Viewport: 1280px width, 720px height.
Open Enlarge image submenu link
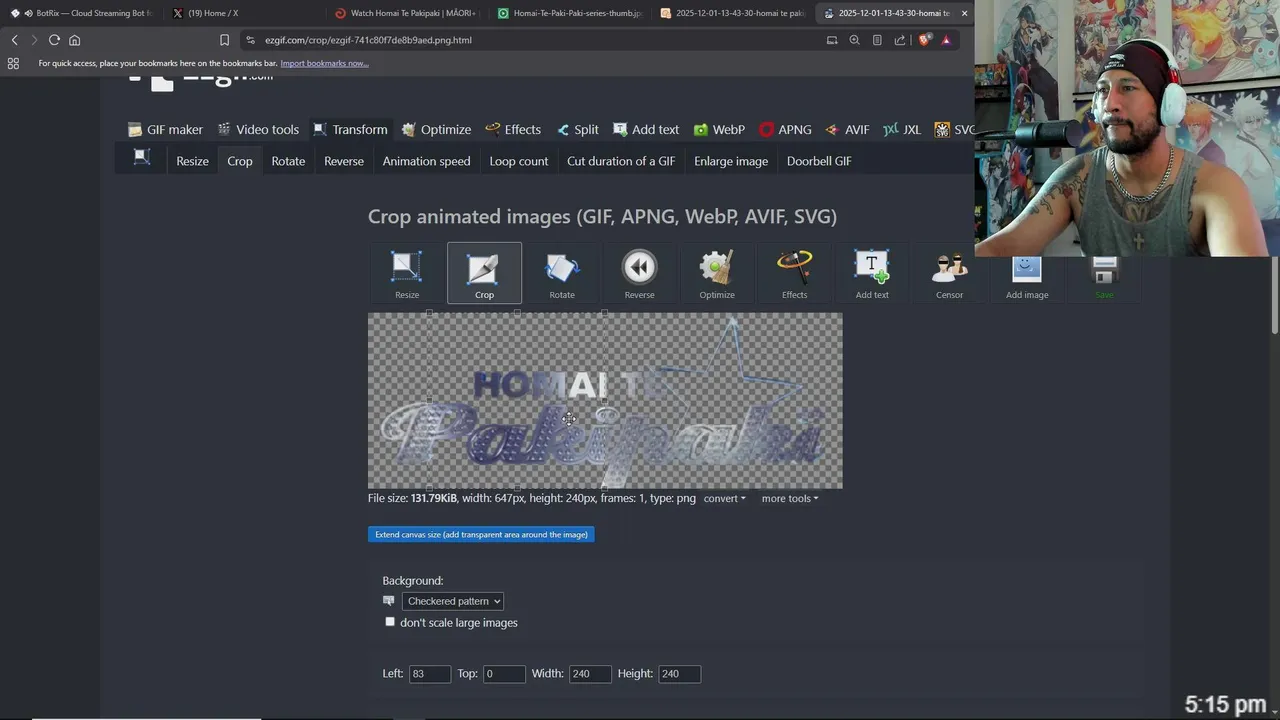(731, 161)
